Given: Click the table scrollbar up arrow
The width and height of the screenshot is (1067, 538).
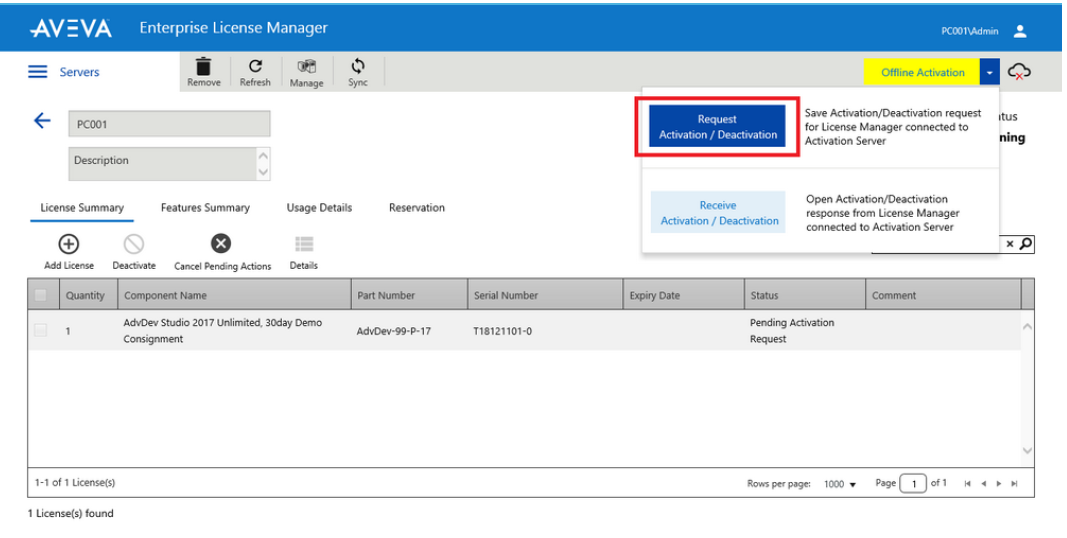Looking at the screenshot, I should pos(1028,326).
